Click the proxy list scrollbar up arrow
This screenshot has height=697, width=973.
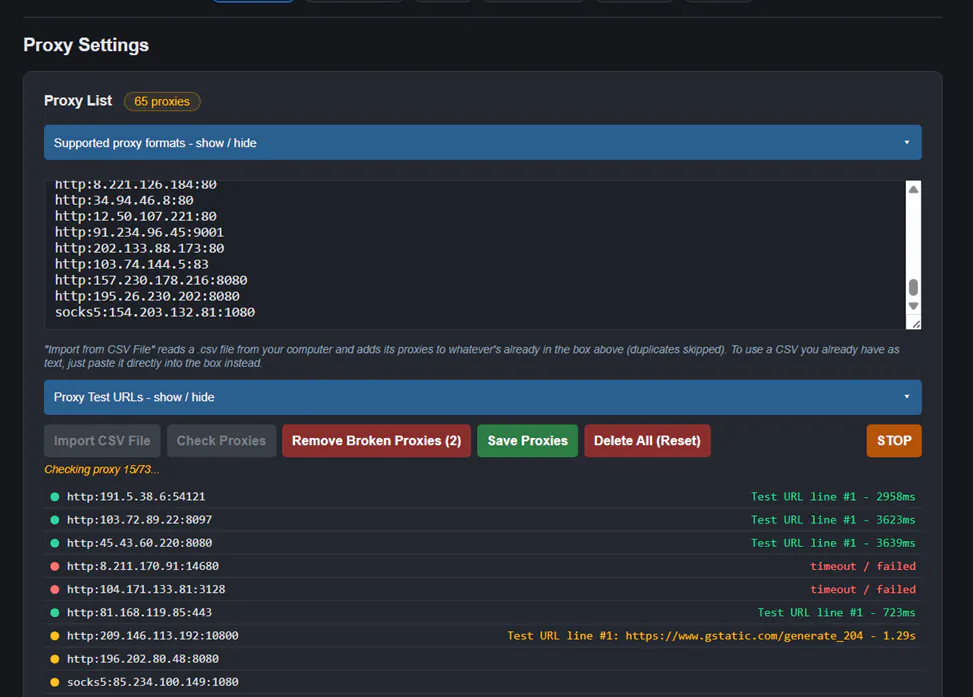click(x=913, y=189)
